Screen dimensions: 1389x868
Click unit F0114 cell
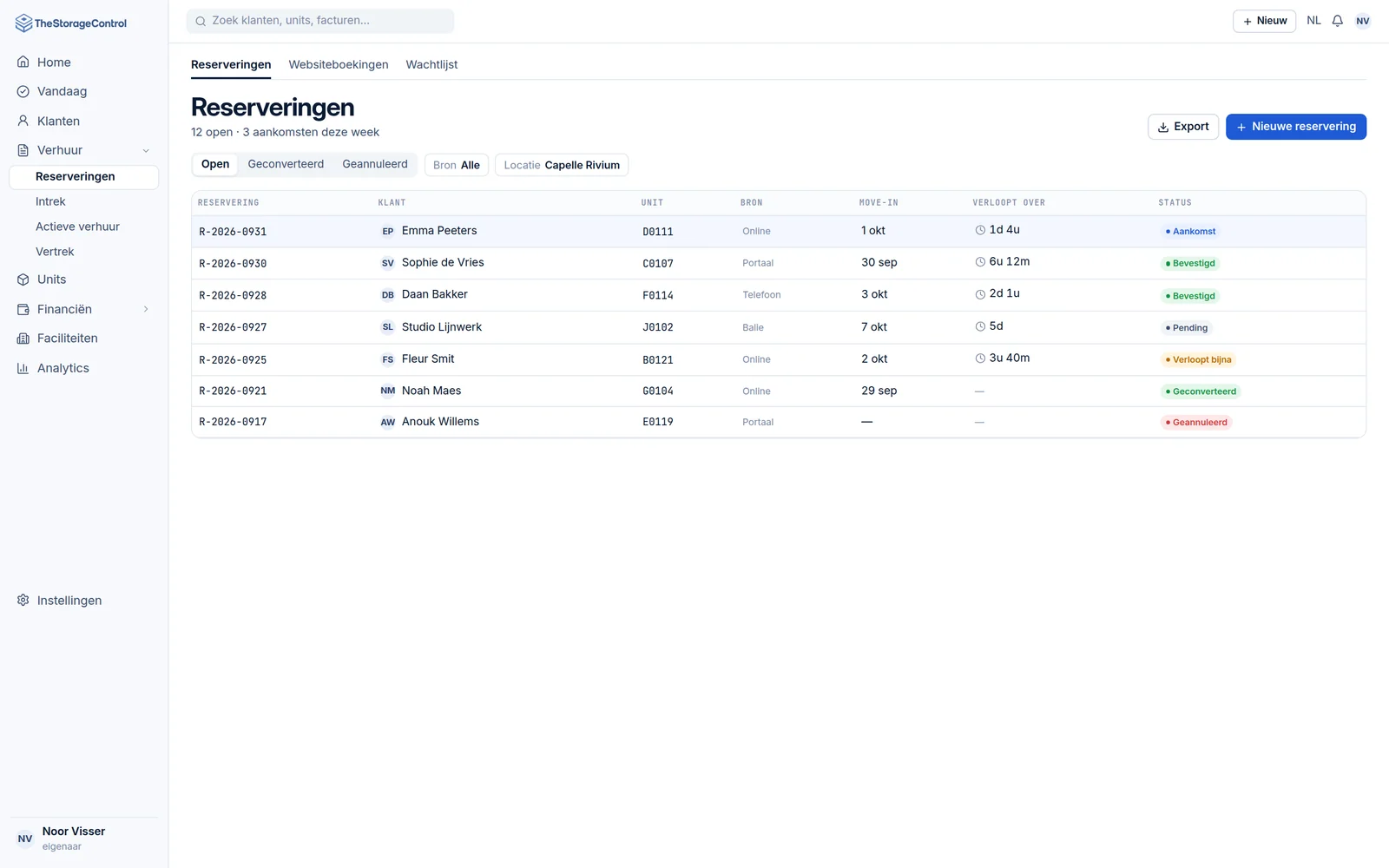[x=658, y=296]
